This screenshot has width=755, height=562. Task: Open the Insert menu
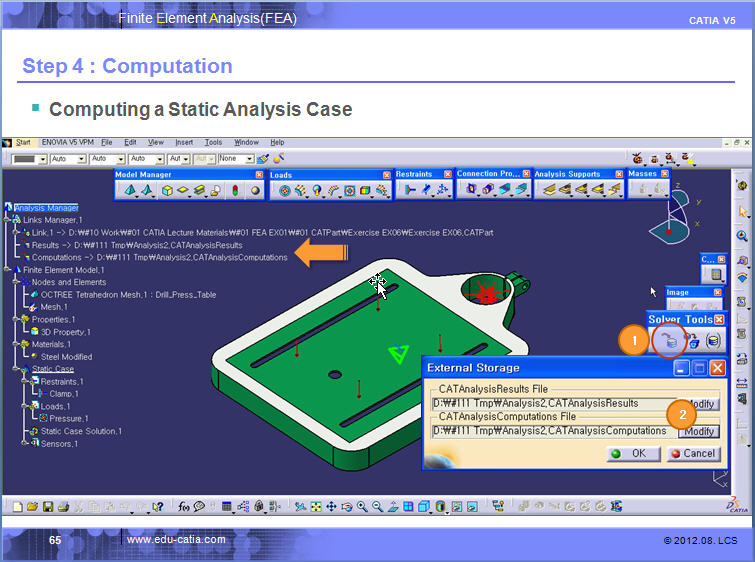pos(184,143)
